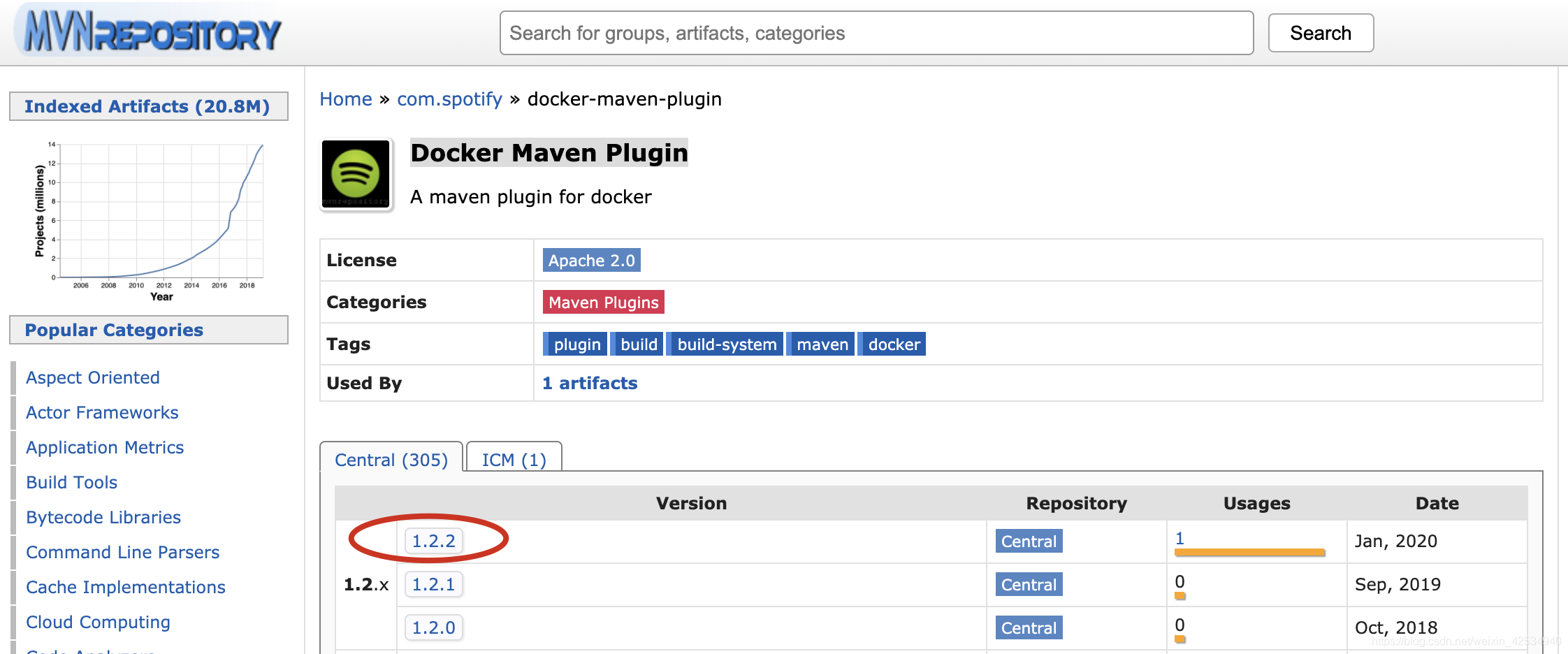Click the Search button
The width and height of the screenshot is (1568, 654).
(x=1321, y=33)
